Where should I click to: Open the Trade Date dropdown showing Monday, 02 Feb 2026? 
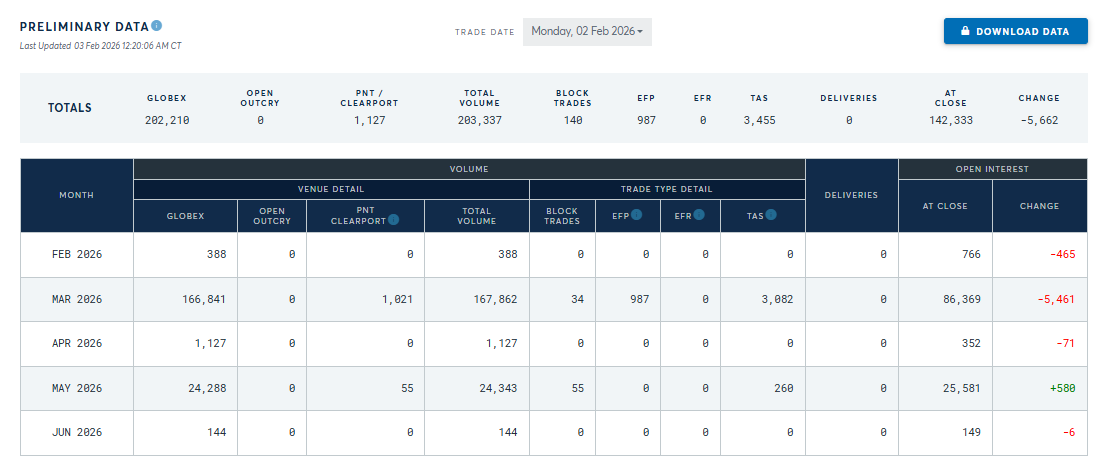click(x=587, y=32)
